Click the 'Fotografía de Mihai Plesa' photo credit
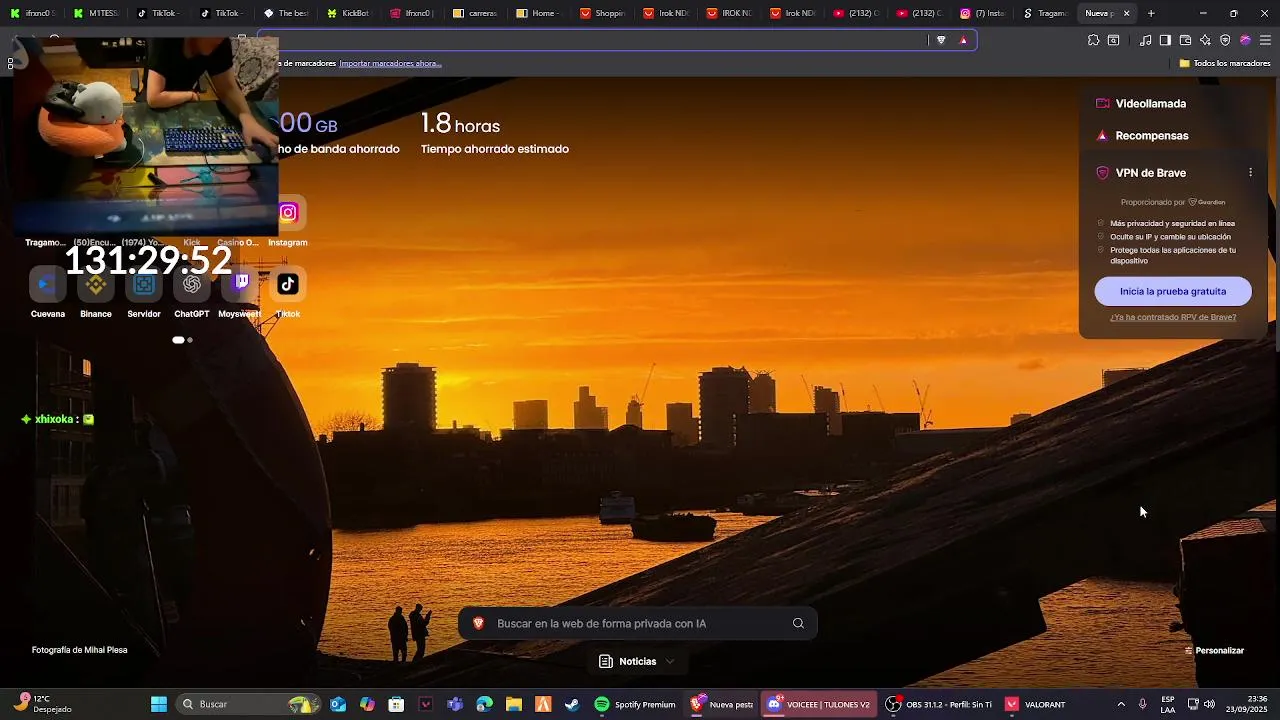This screenshot has height=720, width=1280. [80, 650]
